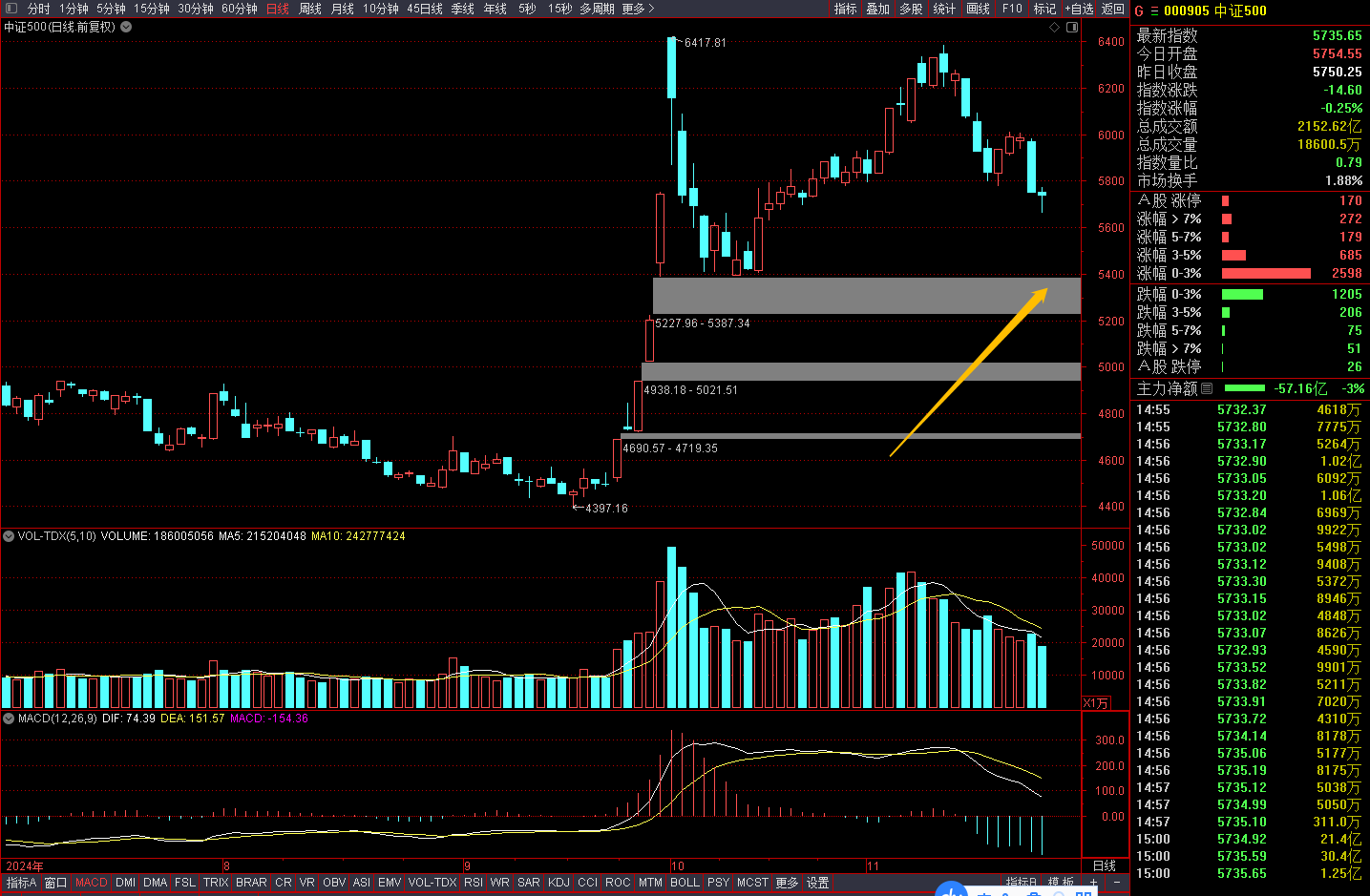Select the 1分钟 timeframe
1370x896 pixels.
click(74, 9)
